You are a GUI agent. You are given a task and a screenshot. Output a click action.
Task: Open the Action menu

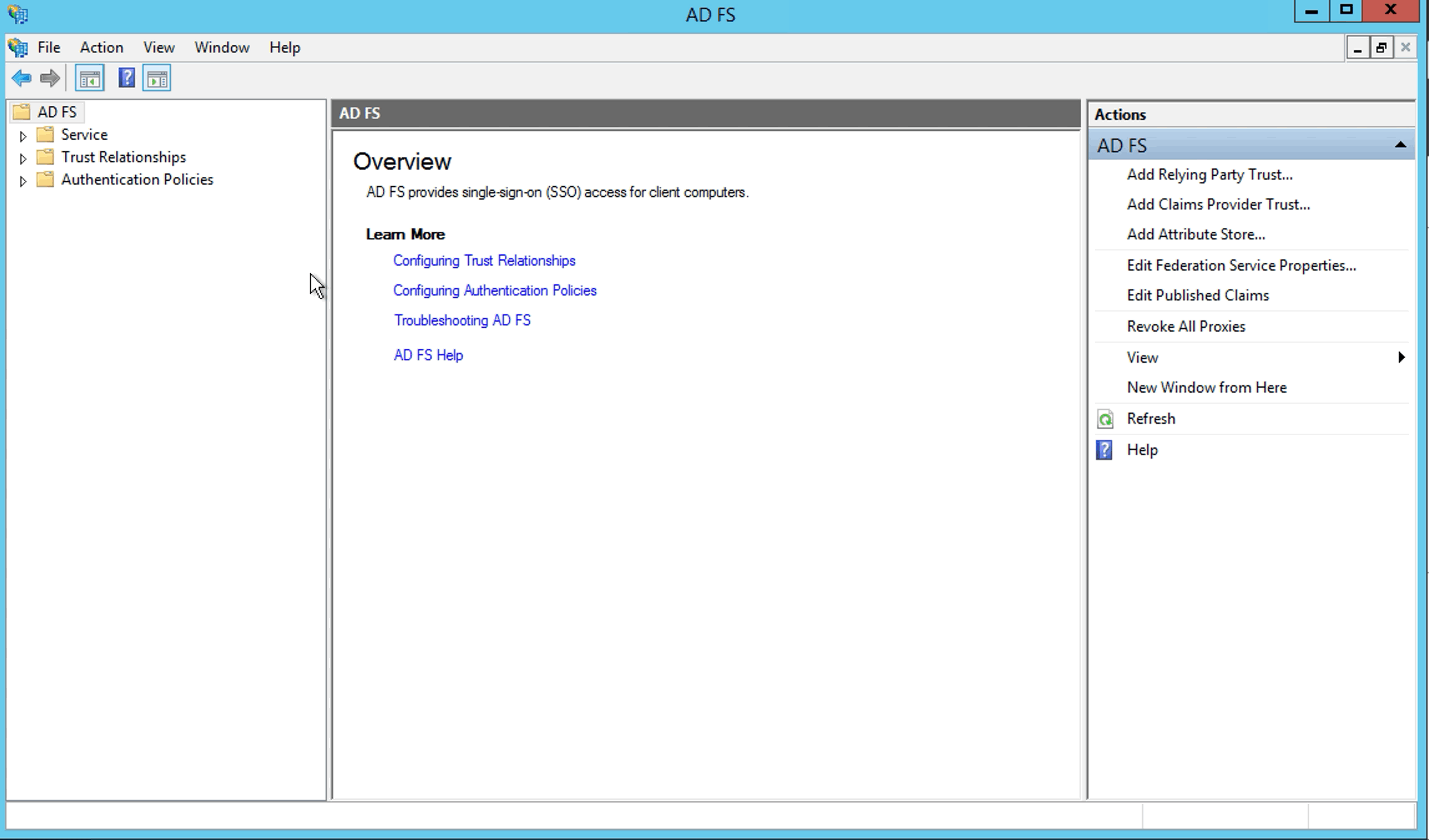[101, 47]
